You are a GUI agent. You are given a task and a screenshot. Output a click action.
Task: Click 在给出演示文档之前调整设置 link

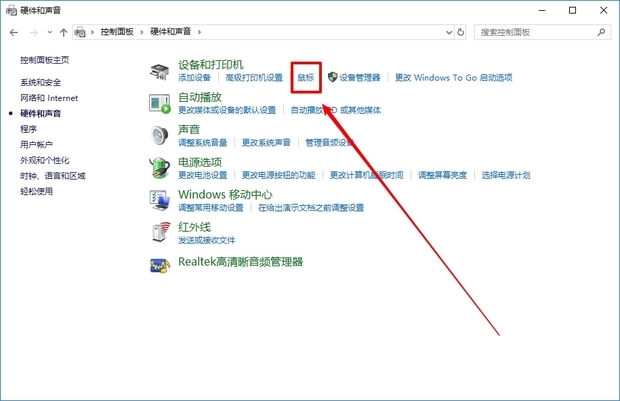coord(311,208)
